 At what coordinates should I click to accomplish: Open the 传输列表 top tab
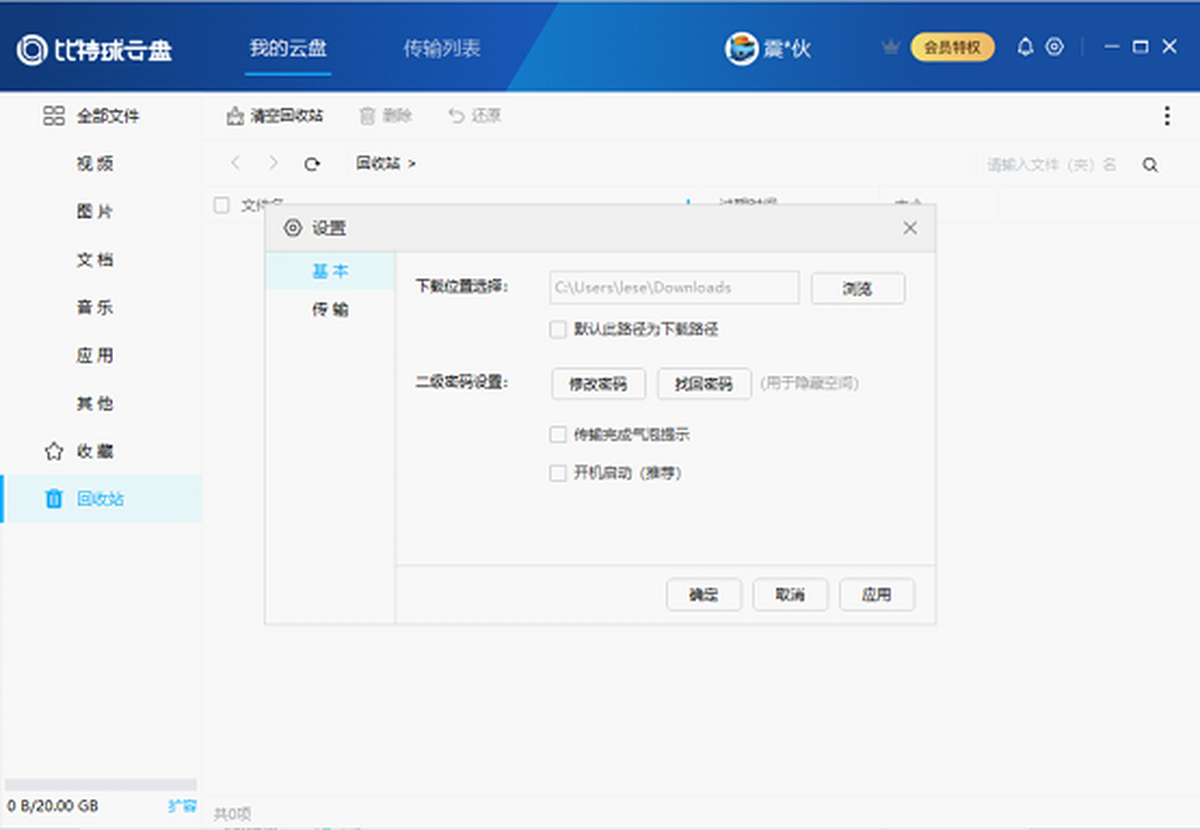[x=442, y=48]
